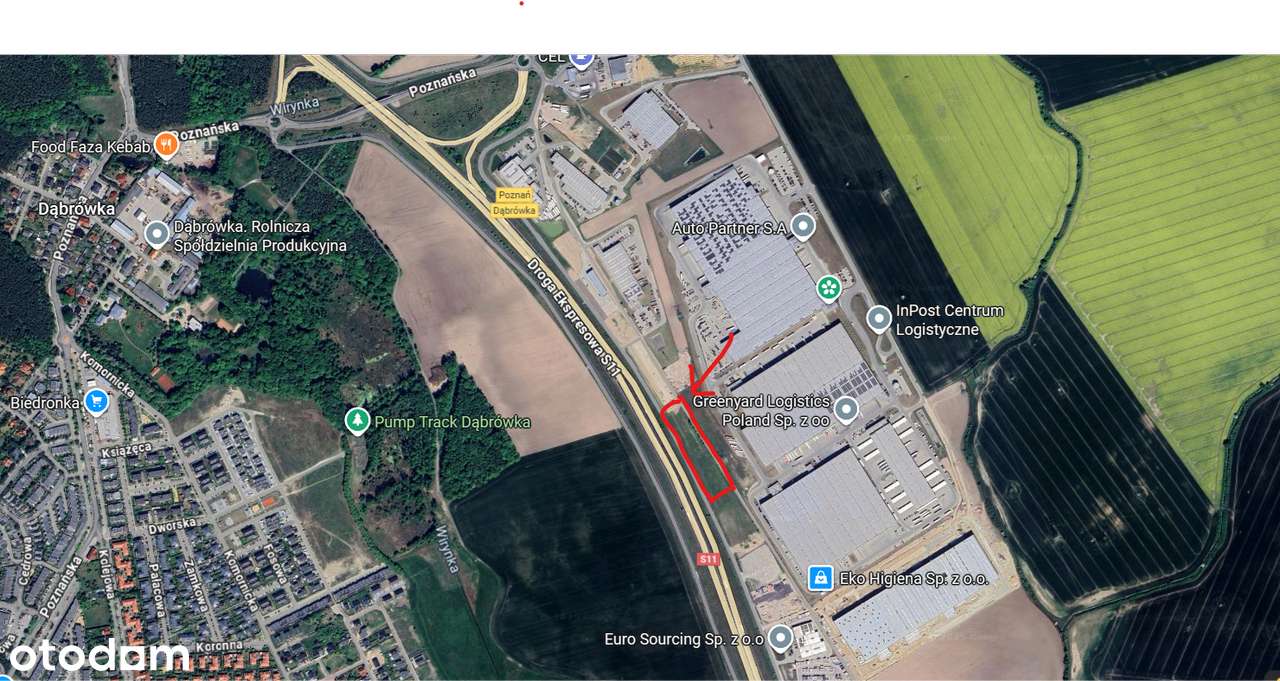Click the red-outlined land plot

(698, 448)
